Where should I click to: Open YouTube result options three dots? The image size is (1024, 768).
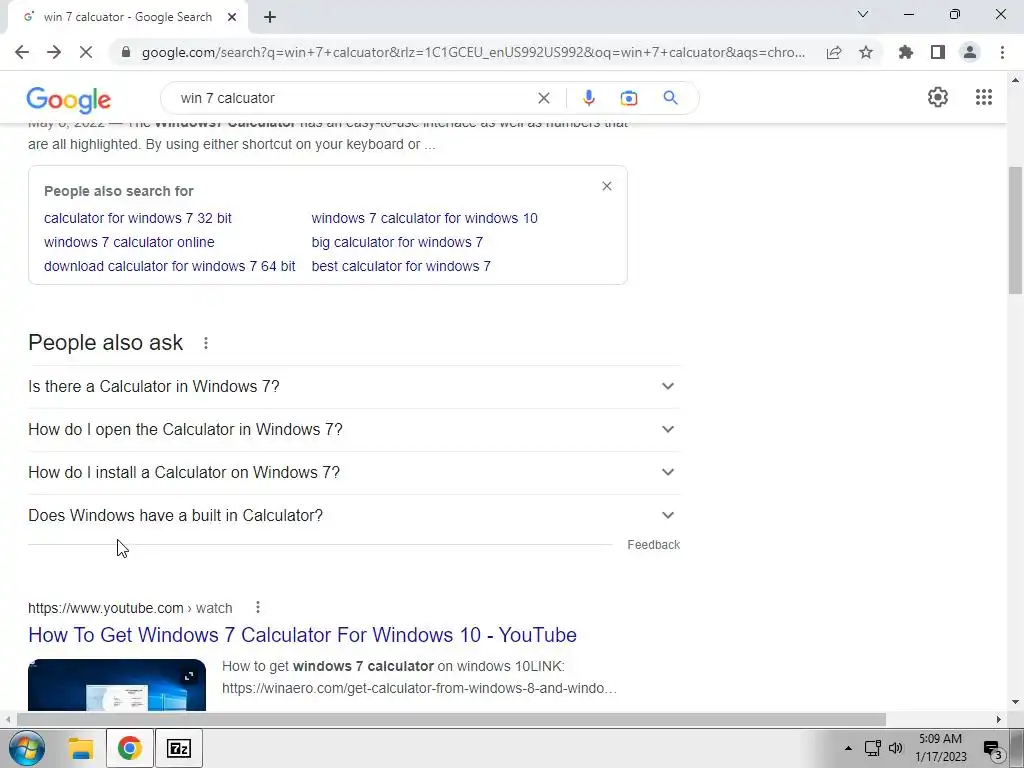click(258, 608)
